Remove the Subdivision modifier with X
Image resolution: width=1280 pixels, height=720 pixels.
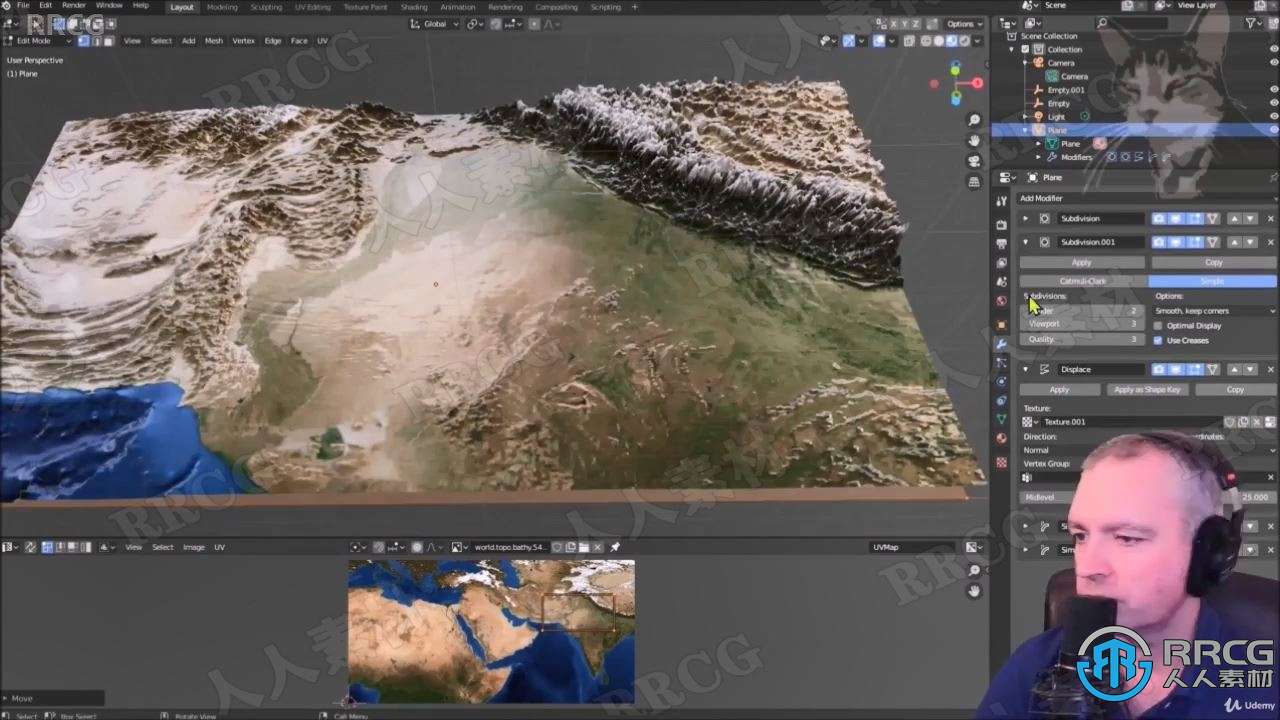pyautogui.click(x=1271, y=218)
